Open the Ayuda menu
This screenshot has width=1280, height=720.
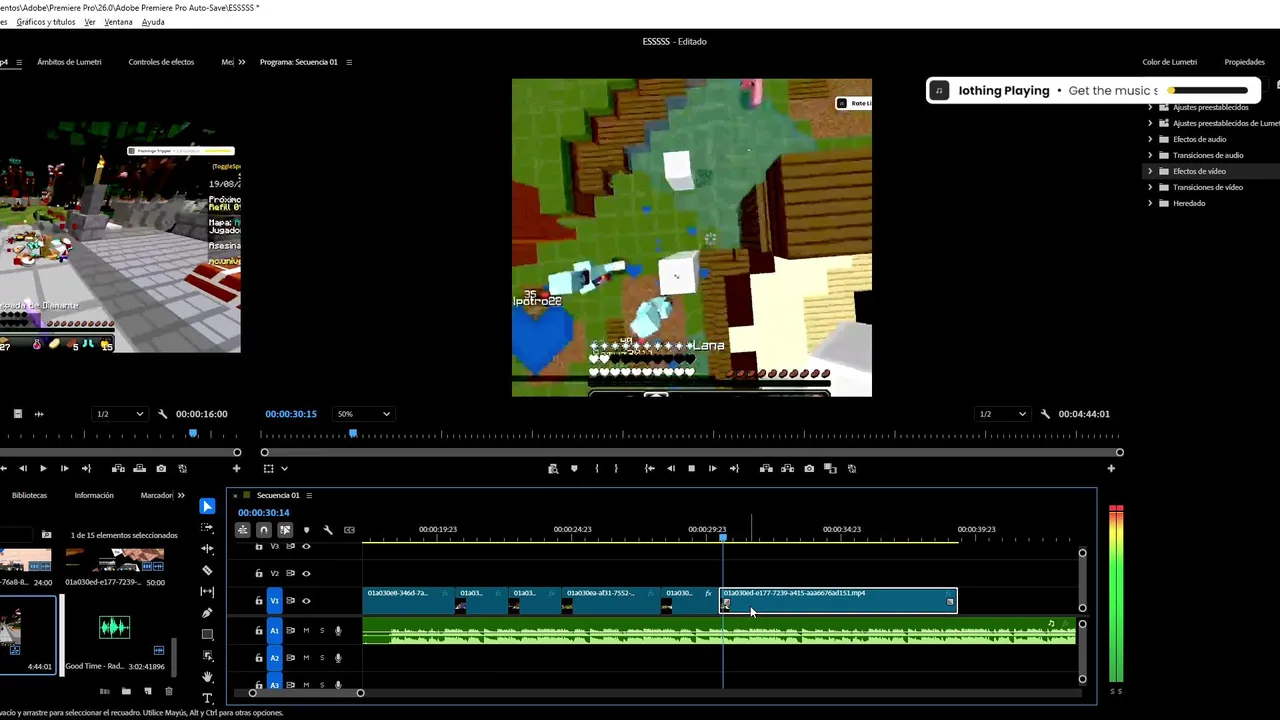click(x=153, y=22)
